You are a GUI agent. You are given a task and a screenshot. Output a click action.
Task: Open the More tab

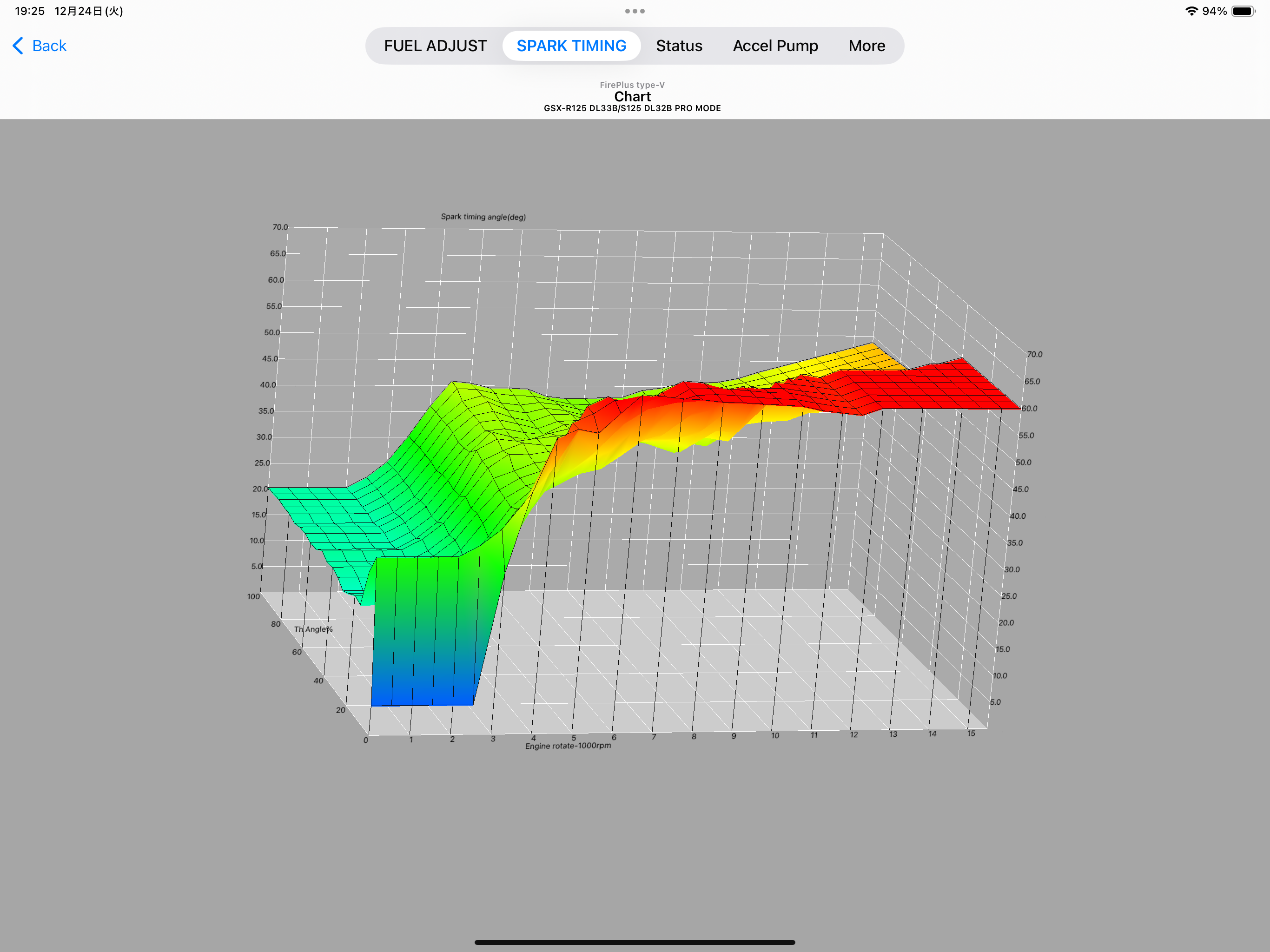(x=867, y=46)
